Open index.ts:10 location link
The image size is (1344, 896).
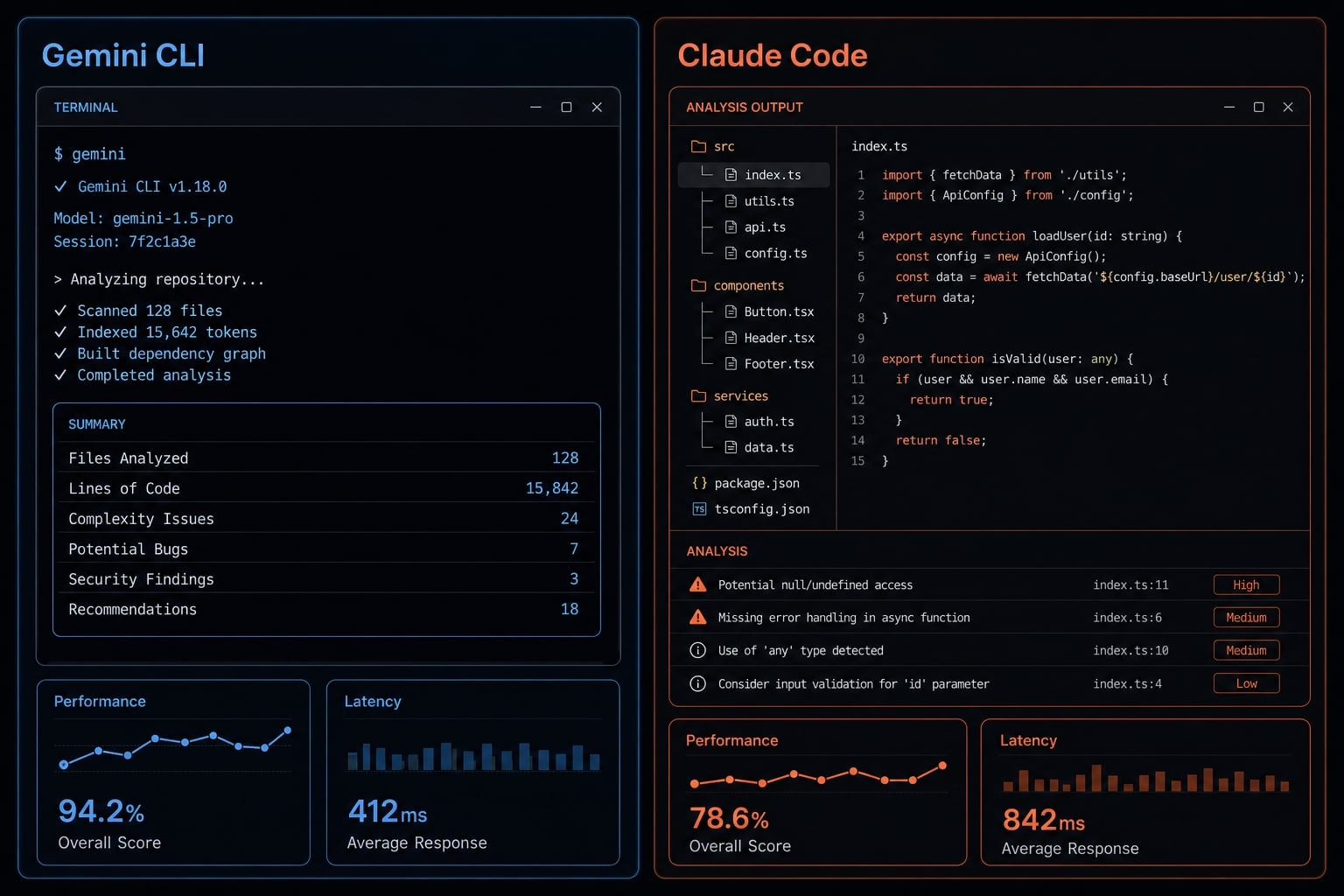click(x=1130, y=650)
